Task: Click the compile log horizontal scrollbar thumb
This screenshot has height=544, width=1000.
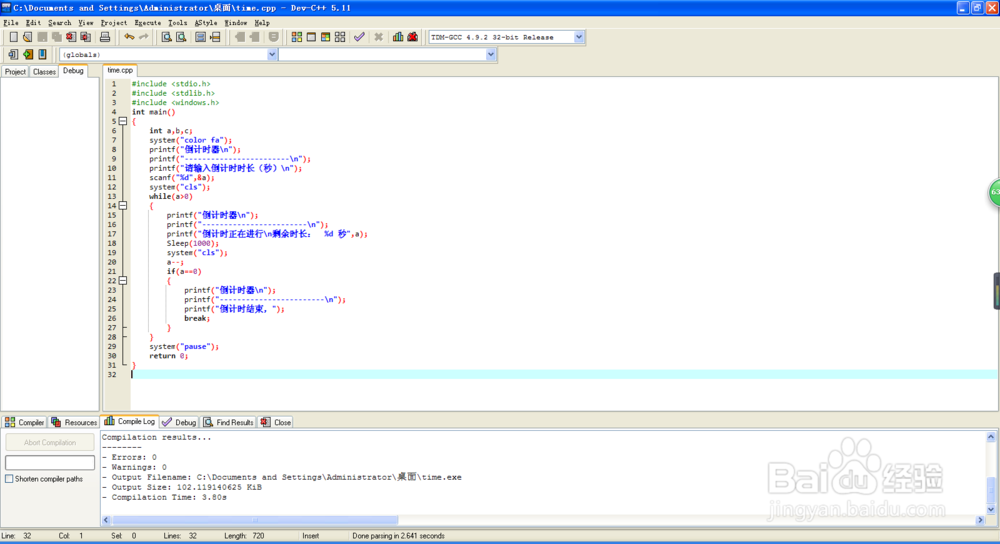Action: pos(255,520)
